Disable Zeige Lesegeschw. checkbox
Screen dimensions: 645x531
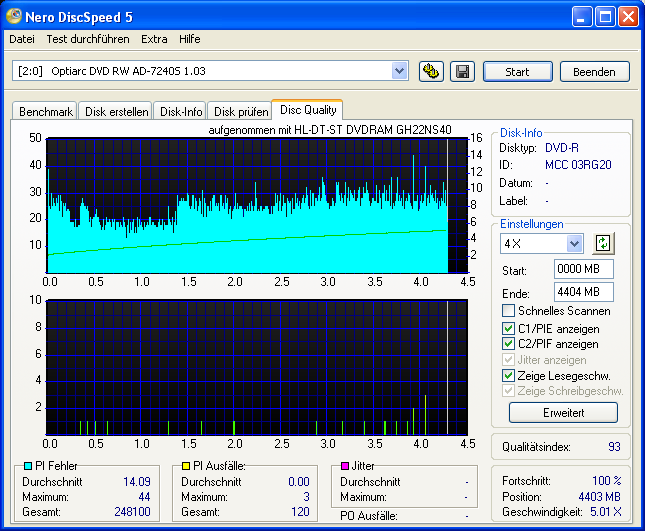(x=508, y=375)
